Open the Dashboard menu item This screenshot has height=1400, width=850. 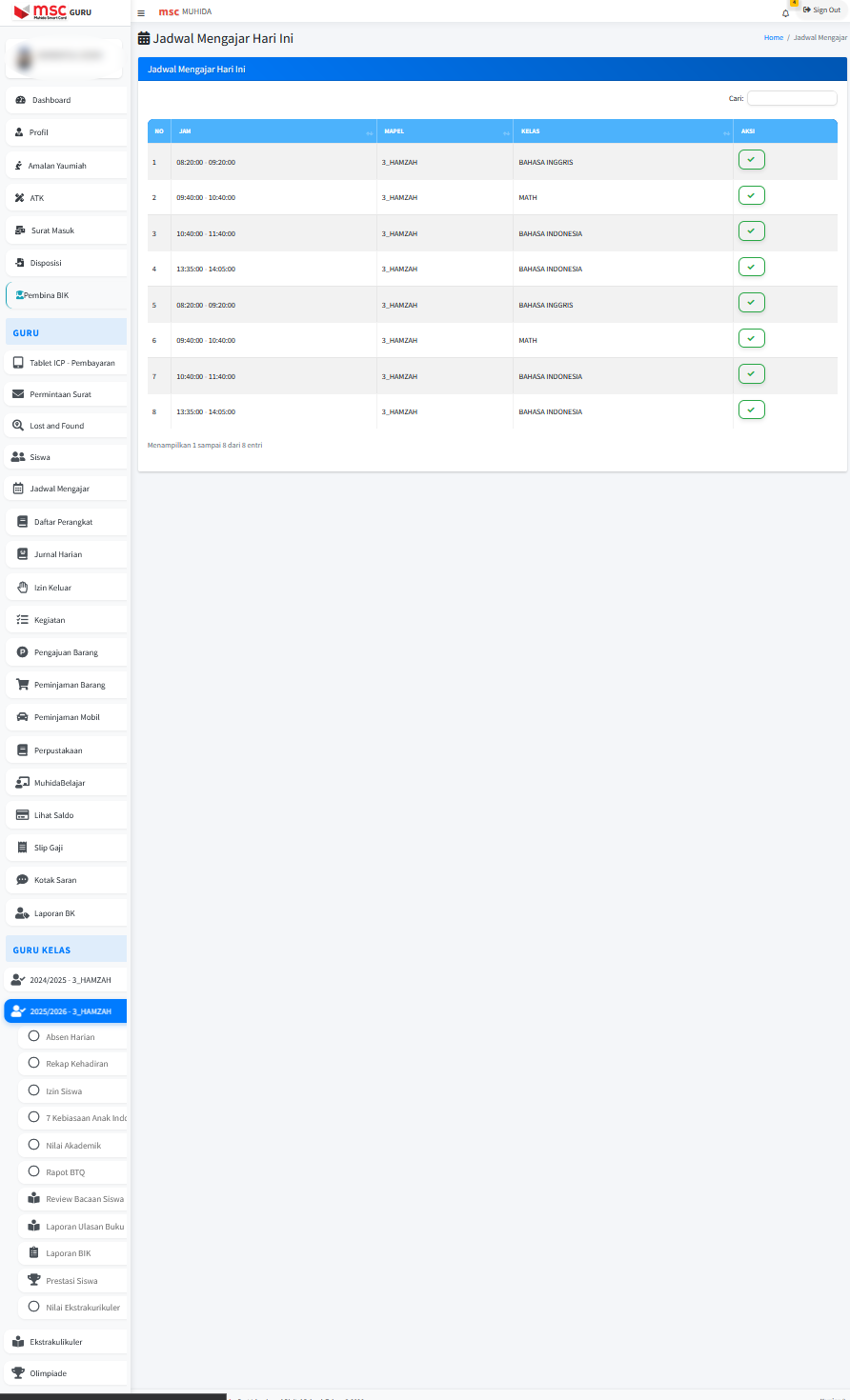click(x=51, y=100)
